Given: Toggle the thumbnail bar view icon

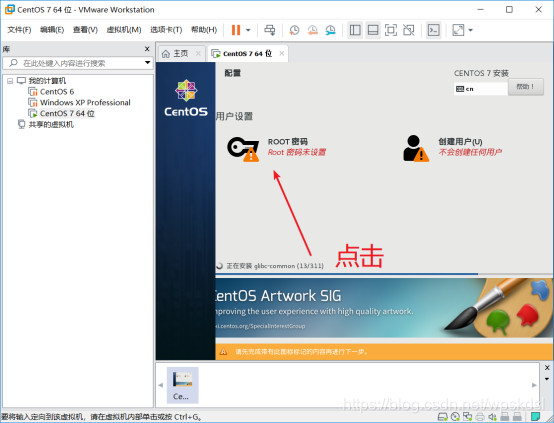Looking at the screenshot, I should (373, 30).
